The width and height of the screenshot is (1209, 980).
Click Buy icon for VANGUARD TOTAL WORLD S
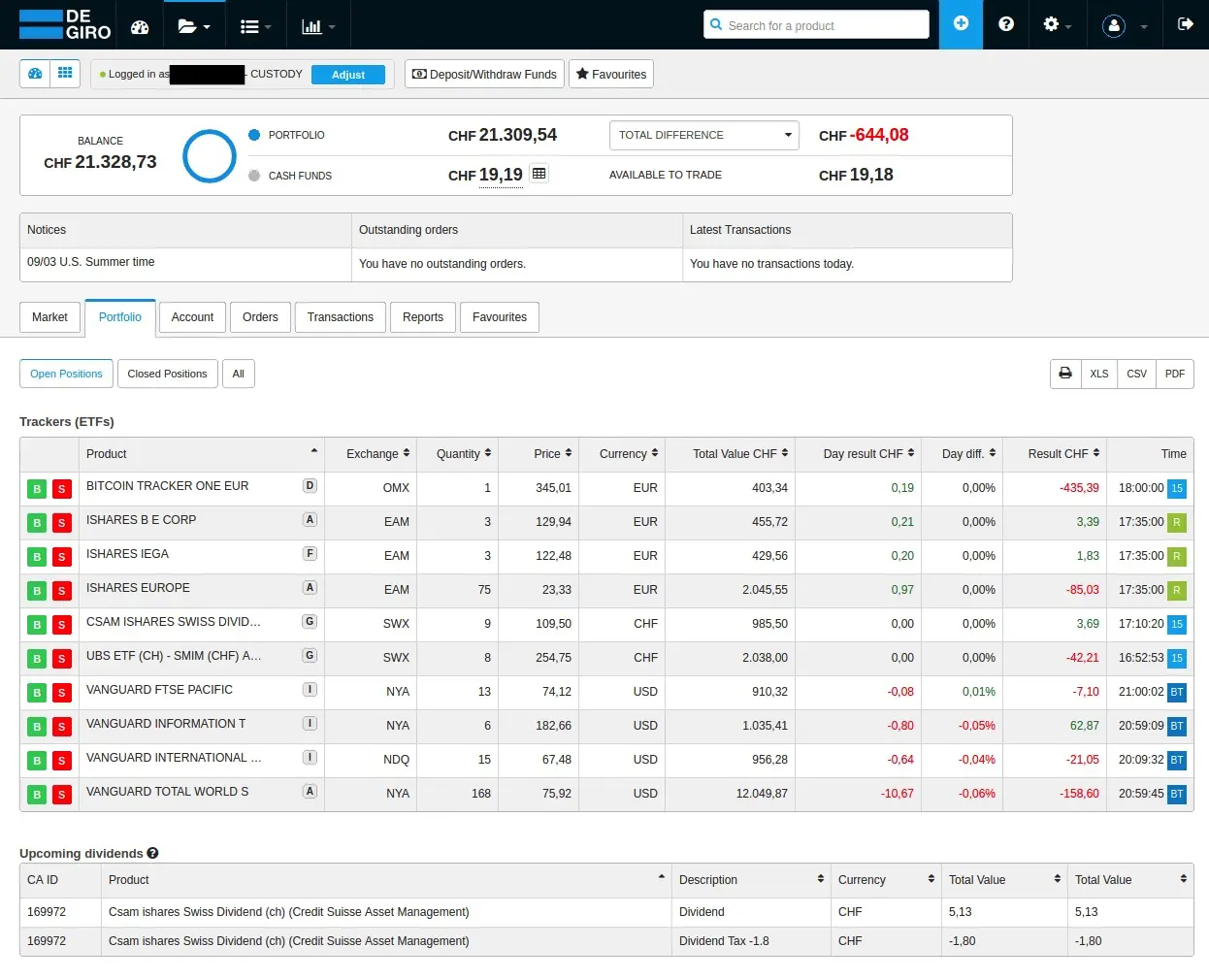click(x=37, y=795)
